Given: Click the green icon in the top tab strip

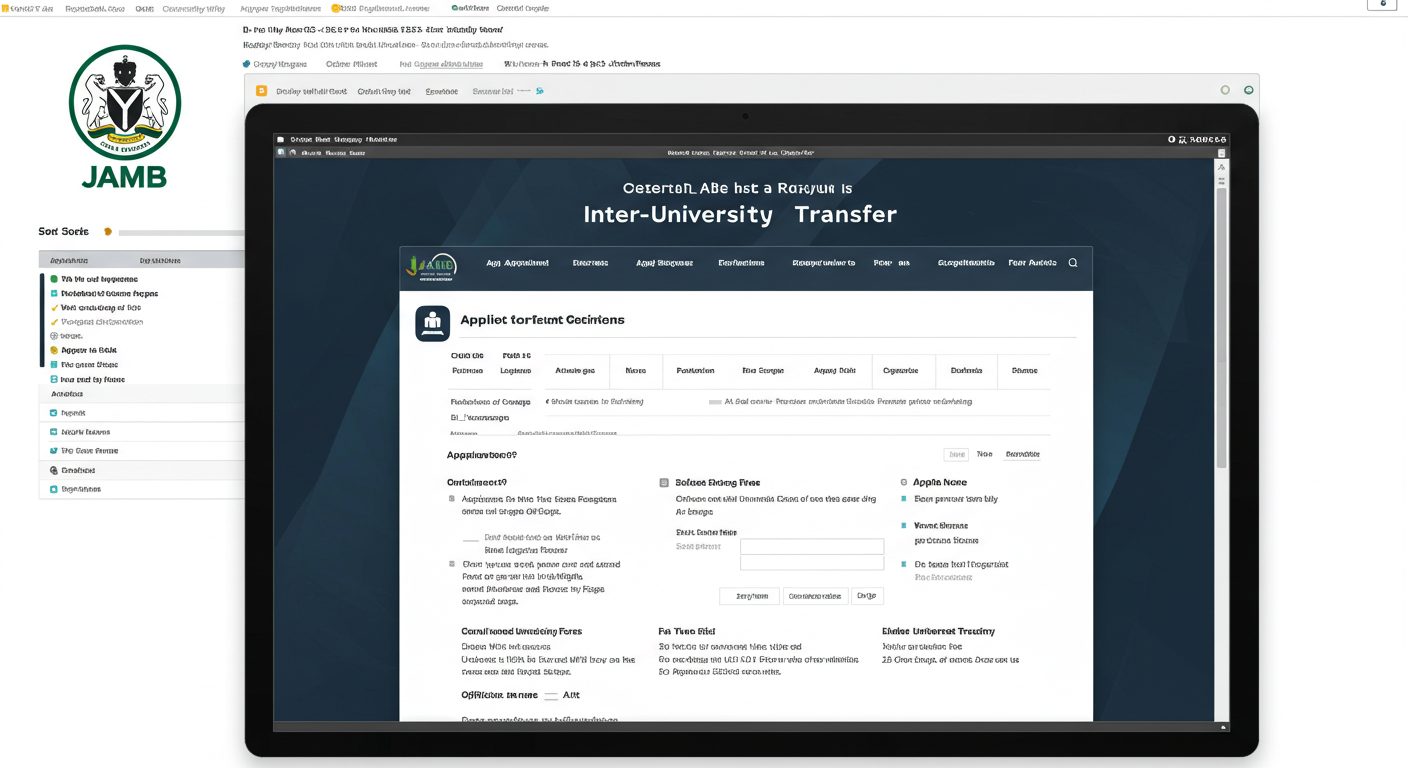Looking at the screenshot, I should click(456, 8).
